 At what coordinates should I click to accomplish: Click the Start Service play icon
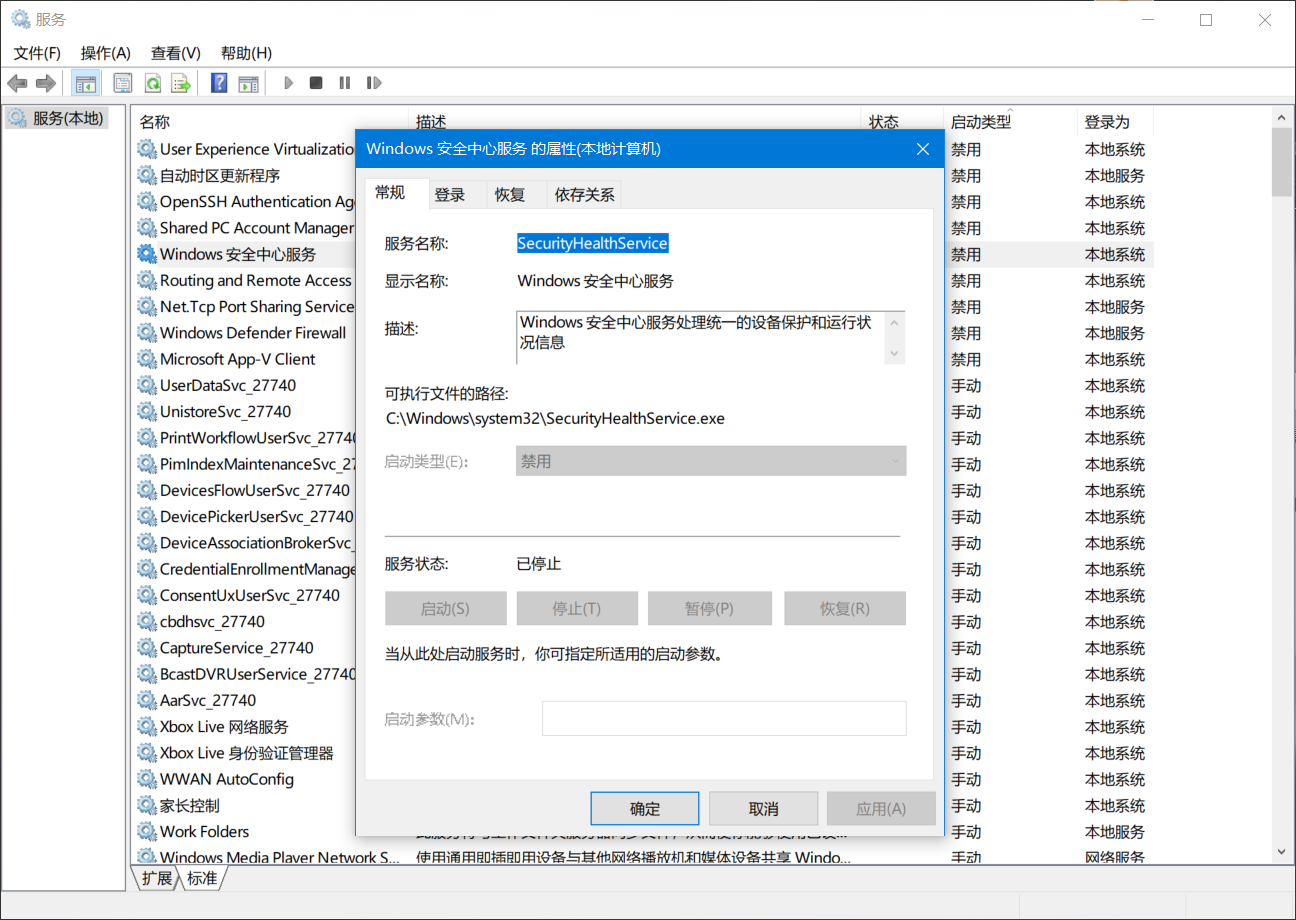click(x=288, y=83)
